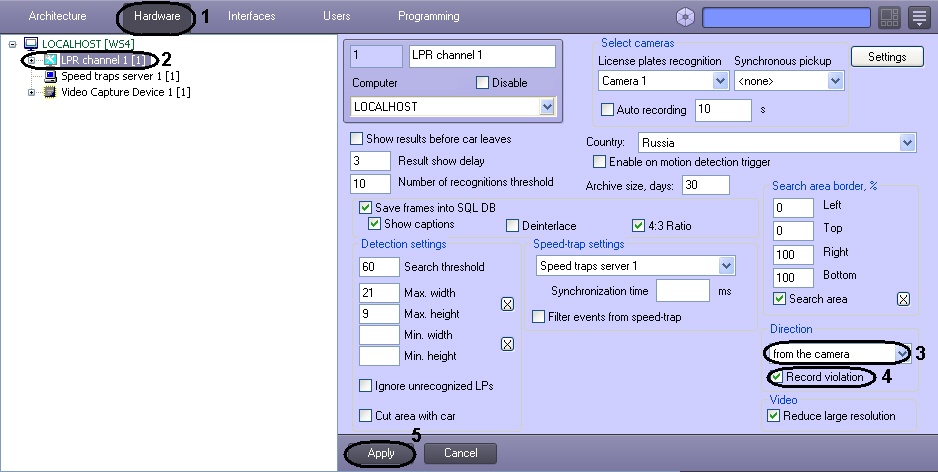Switch to Interfaces tab
Image resolution: width=938 pixels, height=472 pixels.
pos(251,16)
